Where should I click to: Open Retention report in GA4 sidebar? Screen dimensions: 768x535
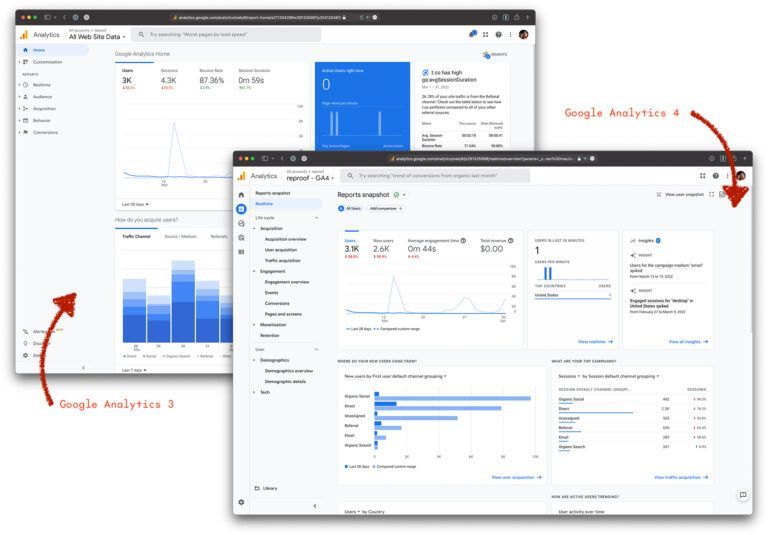(x=269, y=336)
